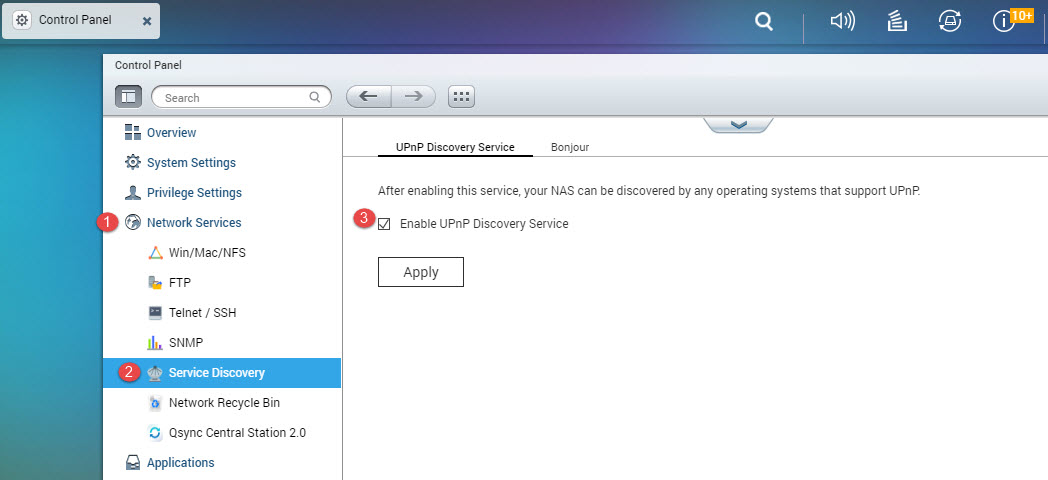Expand the top pull-down chevron handle
This screenshot has height=480, width=1048.
[x=739, y=125]
